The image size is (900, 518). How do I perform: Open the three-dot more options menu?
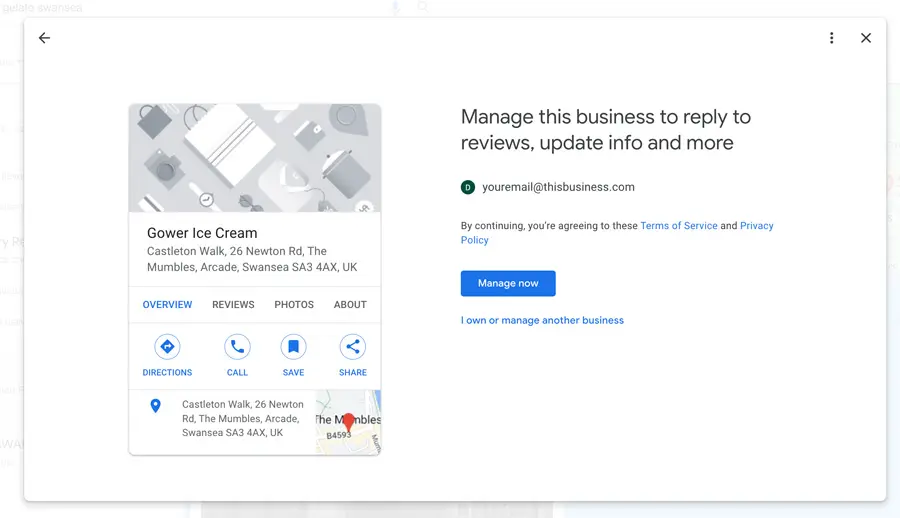point(831,38)
